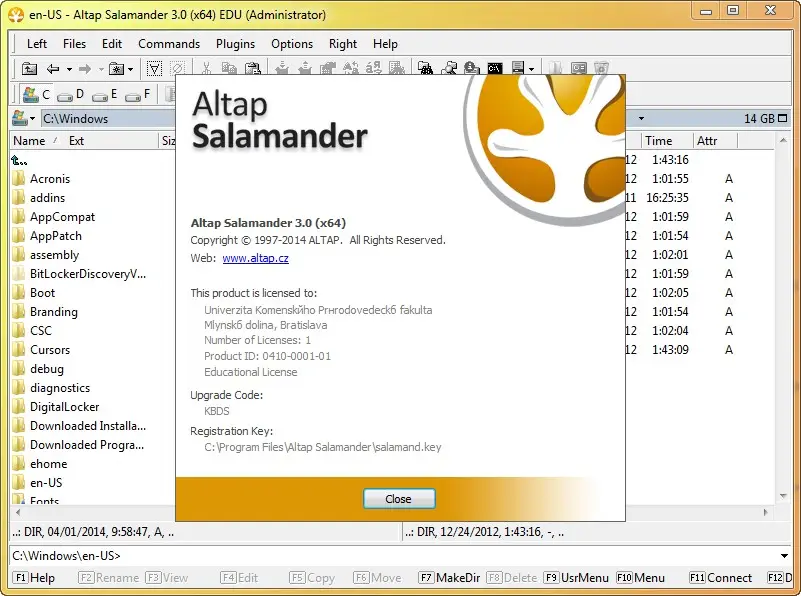
Task: Expand the User Menu dropdown arrow
Action: tap(531, 69)
